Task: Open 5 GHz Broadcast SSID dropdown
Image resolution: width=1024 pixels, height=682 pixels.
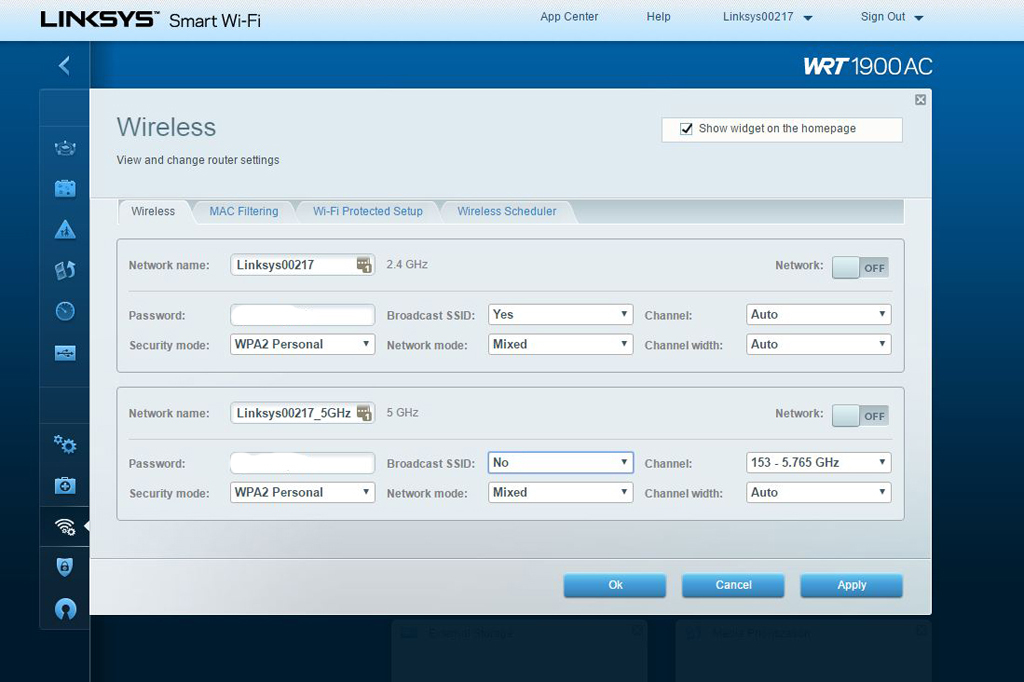Action: pyautogui.click(x=560, y=463)
